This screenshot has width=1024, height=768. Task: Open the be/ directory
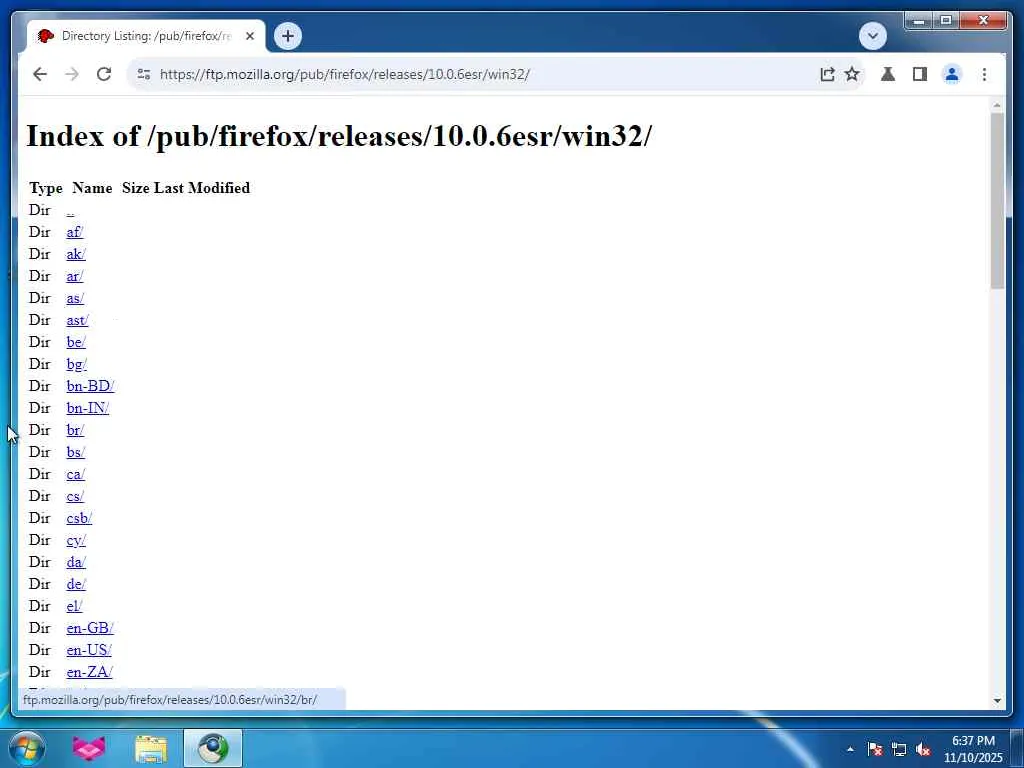(76, 342)
